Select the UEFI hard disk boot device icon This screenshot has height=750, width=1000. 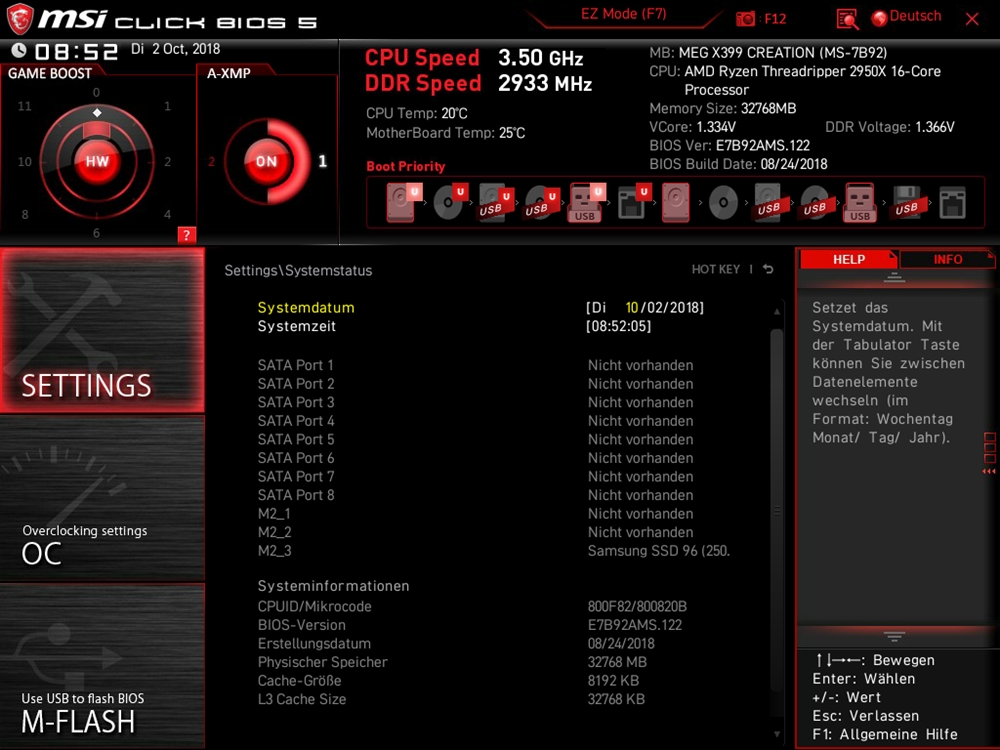pos(404,202)
